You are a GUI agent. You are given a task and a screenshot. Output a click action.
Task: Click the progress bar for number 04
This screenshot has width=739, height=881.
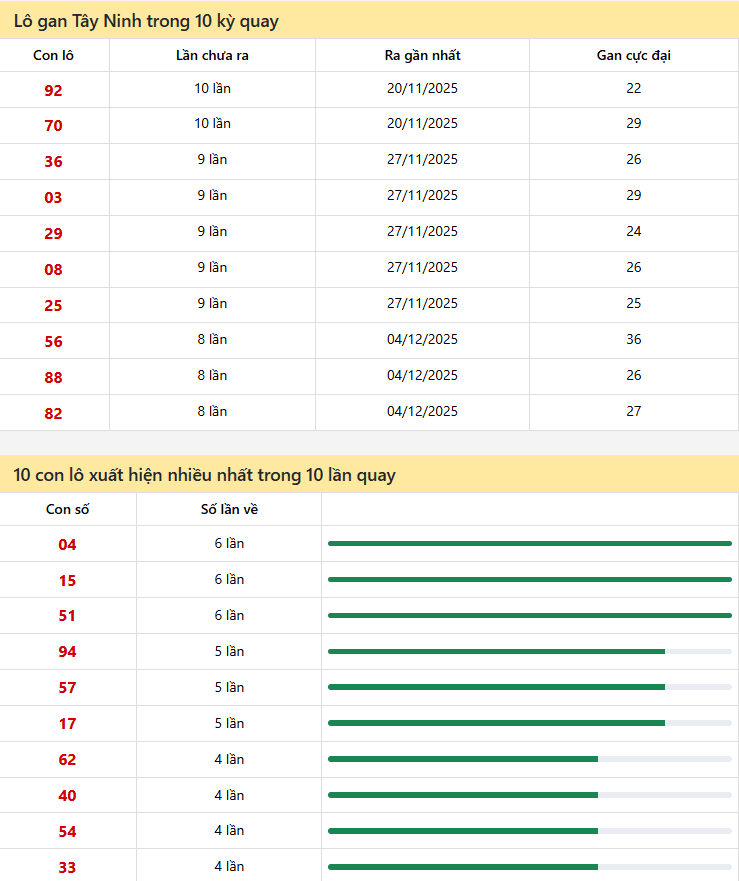(x=529, y=543)
